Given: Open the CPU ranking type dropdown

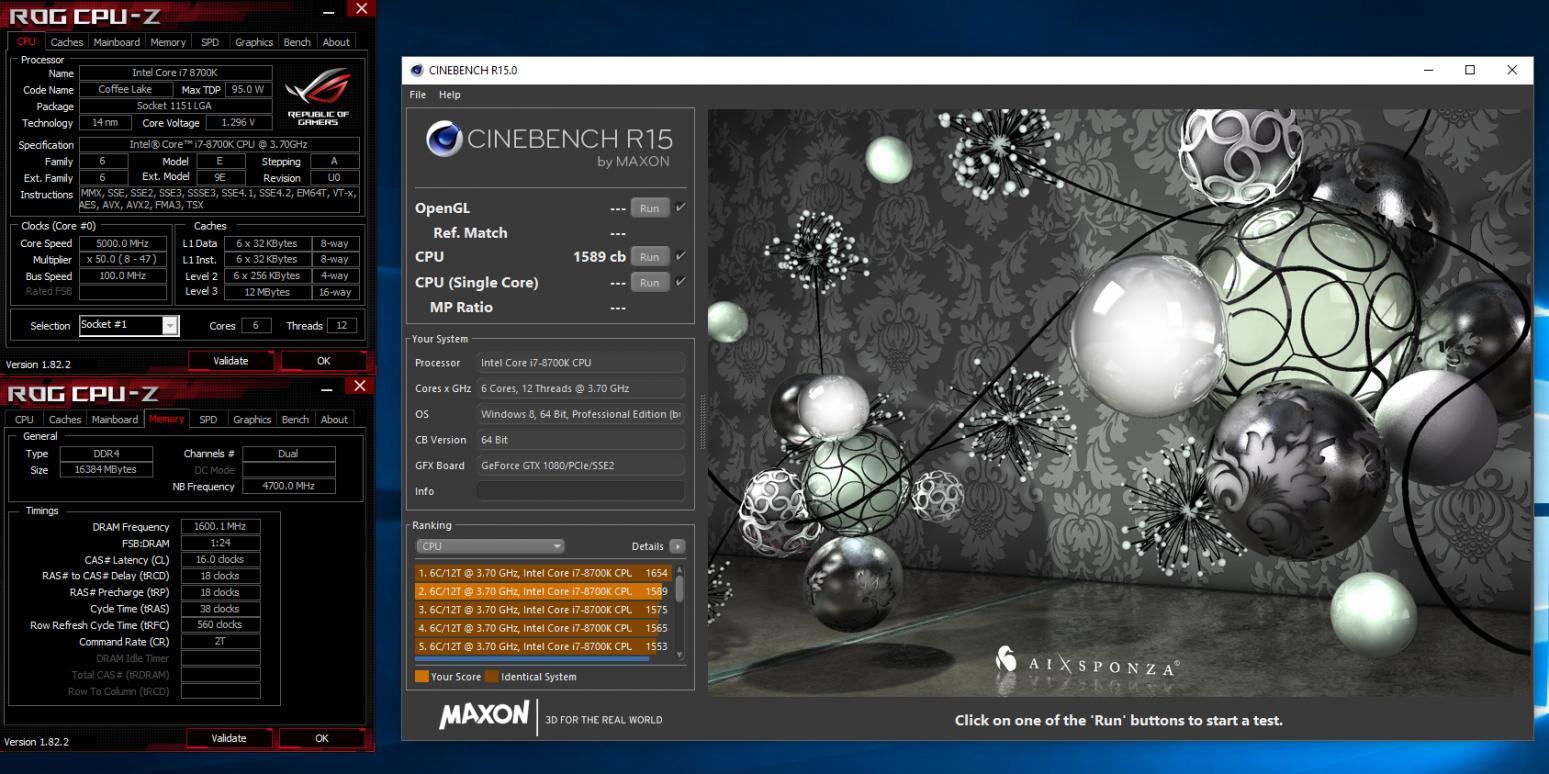Looking at the screenshot, I should point(490,546).
